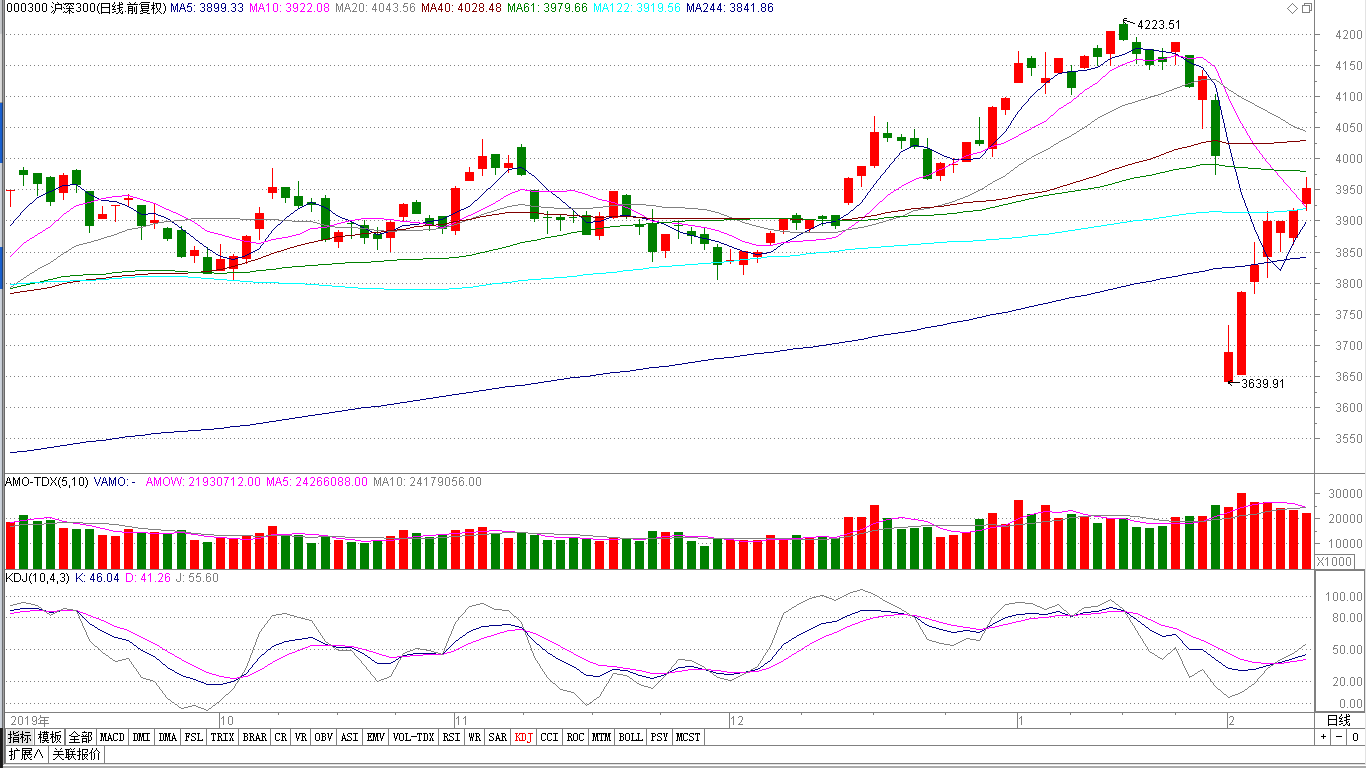Select the SAR indicator
This screenshot has height=768, width=1366.
(498, 737)
